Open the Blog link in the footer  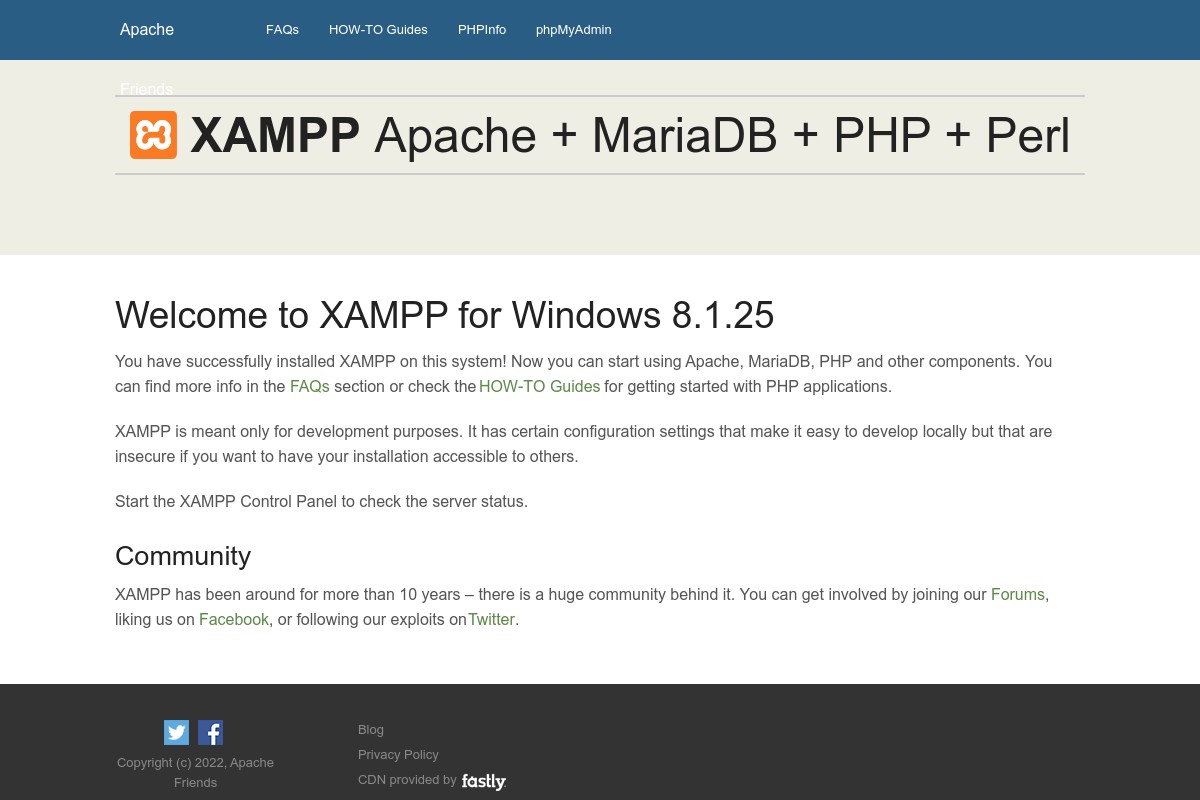tap(371, 730)
